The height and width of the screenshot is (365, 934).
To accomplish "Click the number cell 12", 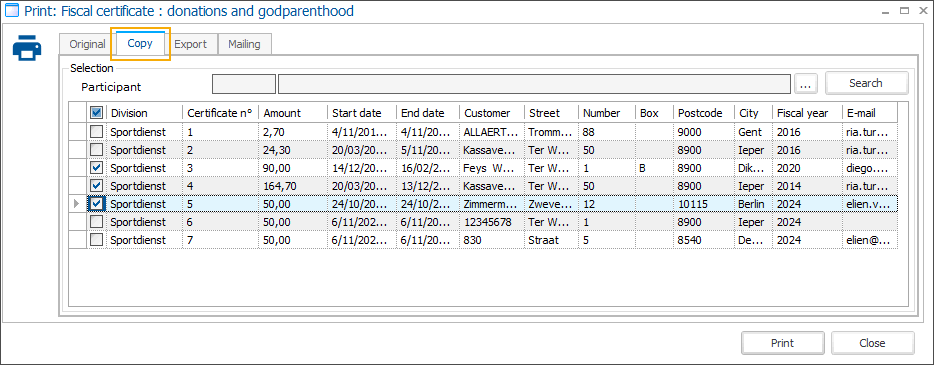I will [606, 204].
